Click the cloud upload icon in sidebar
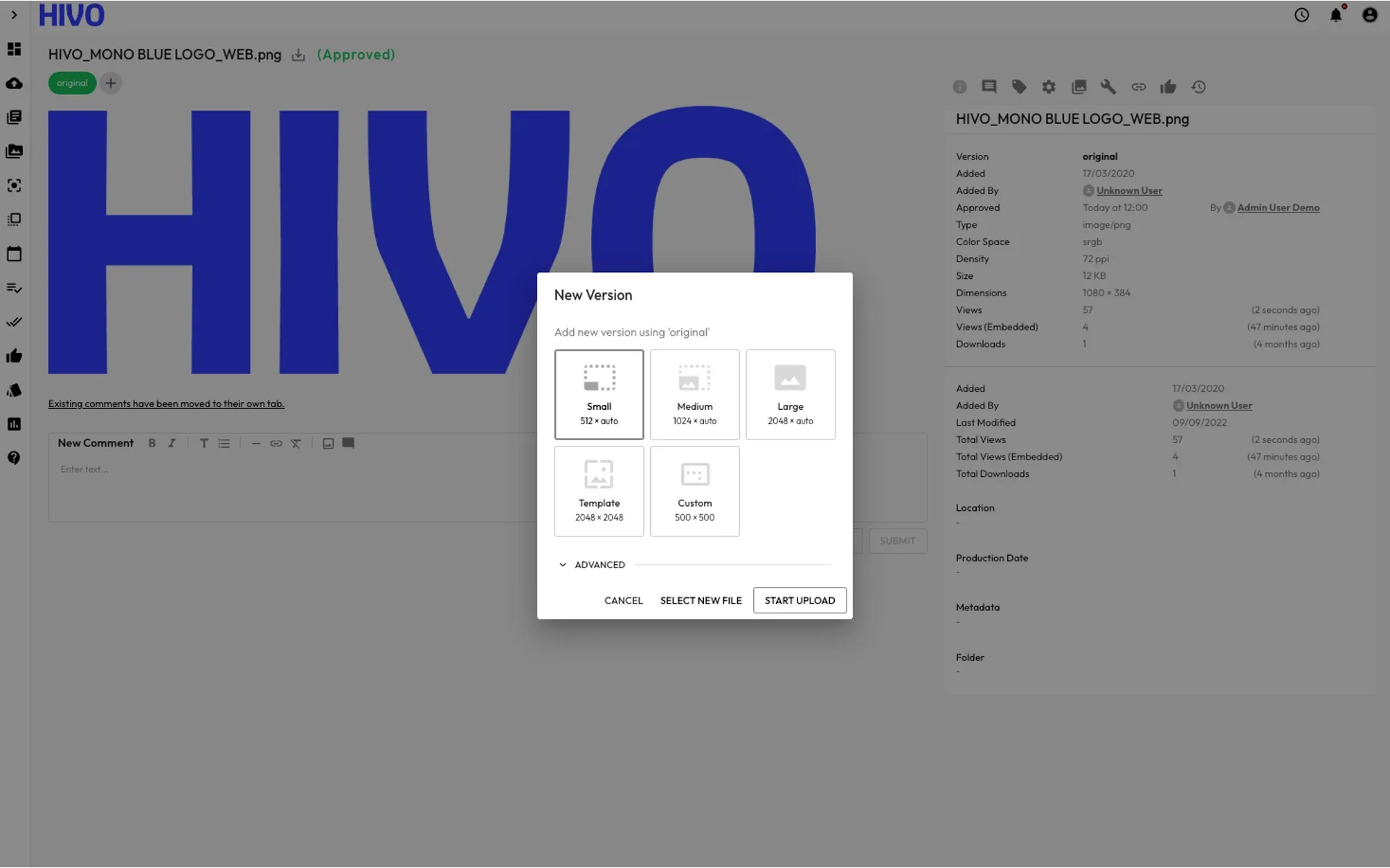This screenshot has height=868, width=1390. click(14, 84)
